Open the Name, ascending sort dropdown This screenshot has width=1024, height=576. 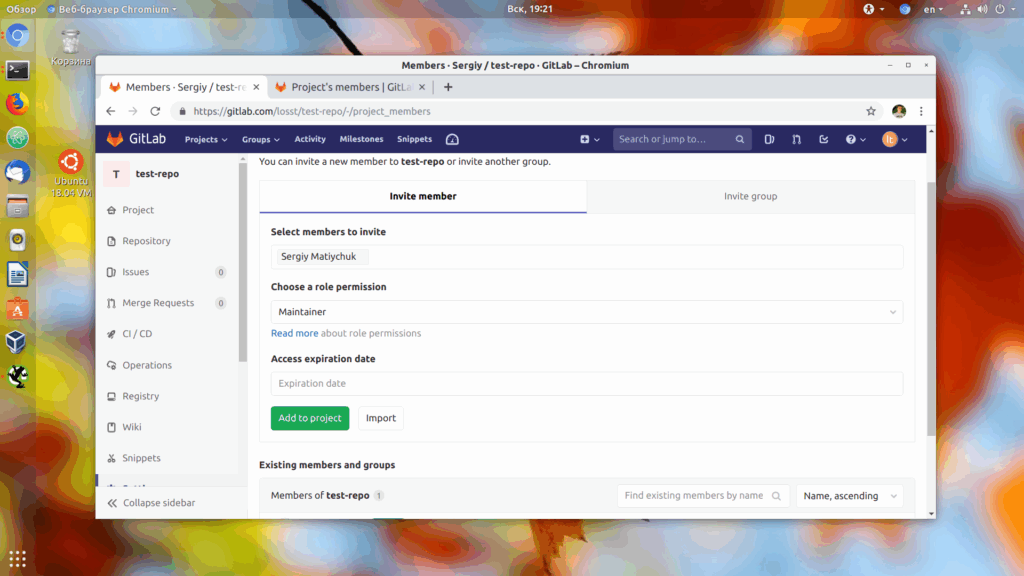point(850,496)
